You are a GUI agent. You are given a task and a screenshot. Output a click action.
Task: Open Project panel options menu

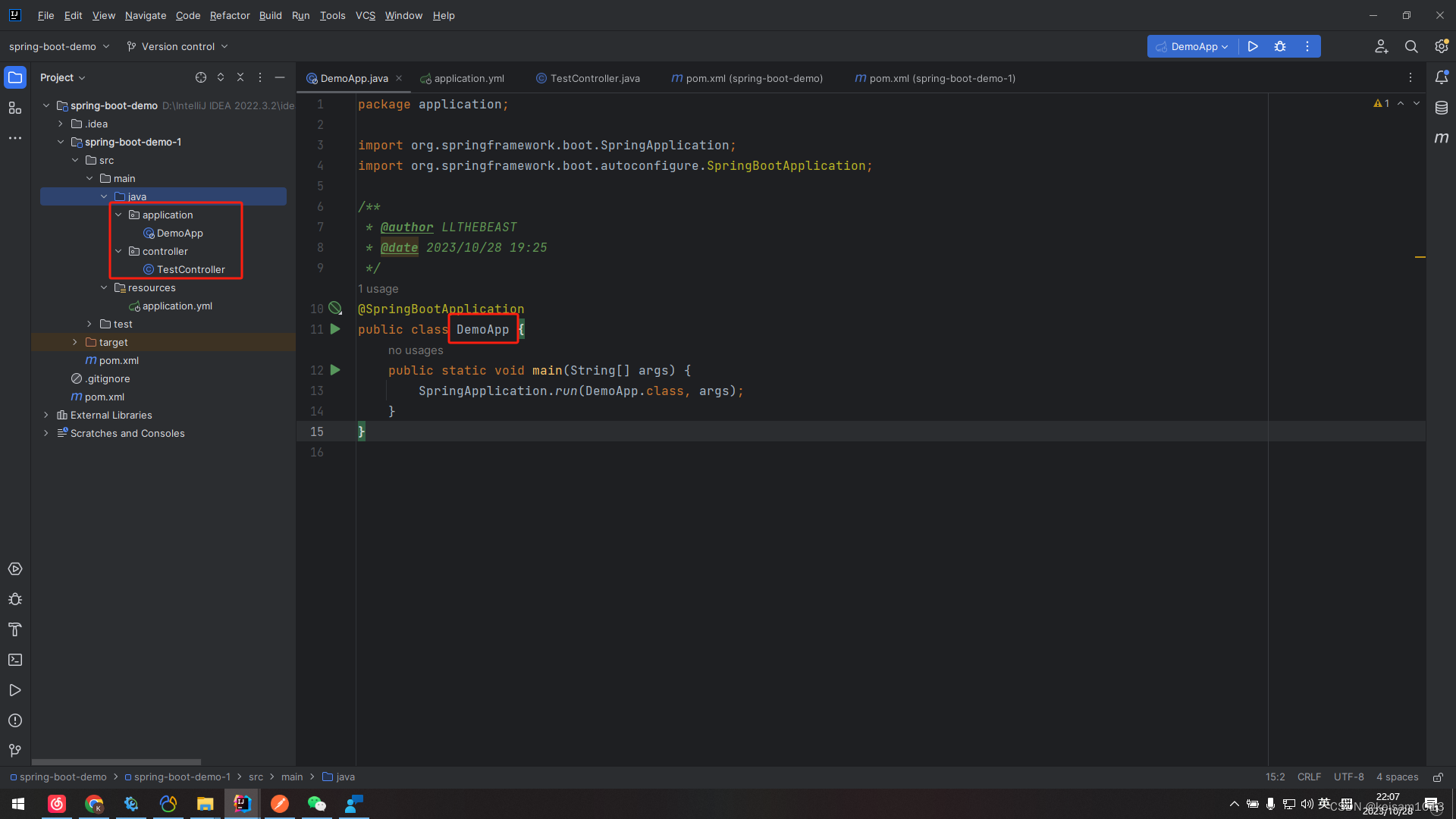260,77
